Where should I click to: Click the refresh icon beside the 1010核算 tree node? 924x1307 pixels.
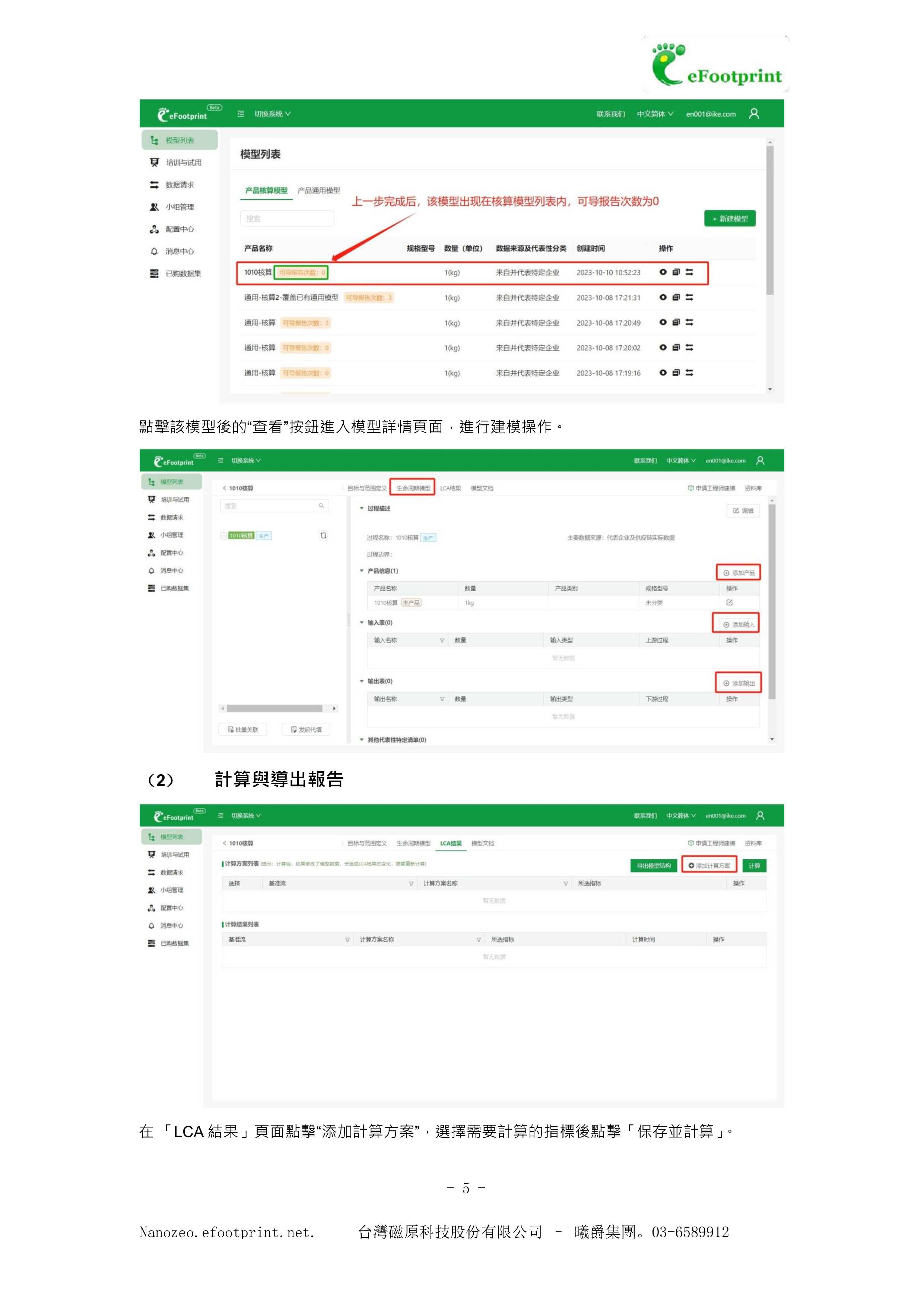click(x=323, y=536)
